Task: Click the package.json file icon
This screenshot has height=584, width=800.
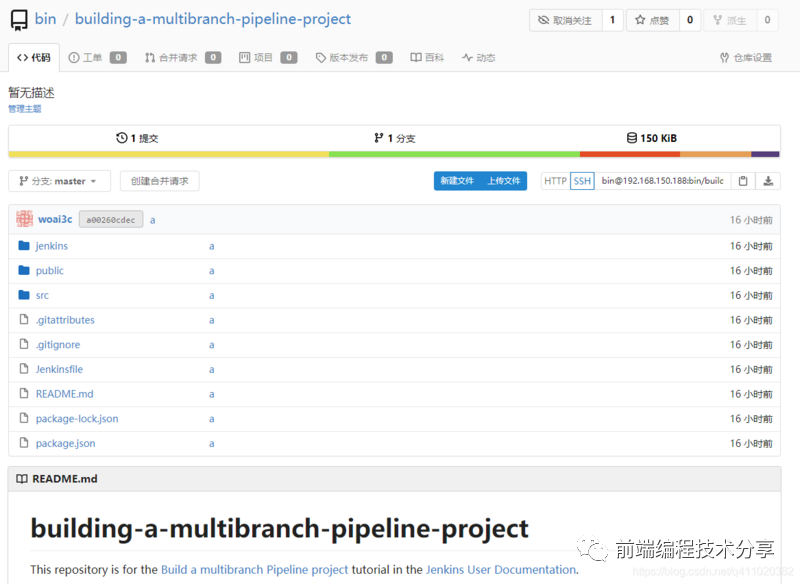Action: coord(24,442)
